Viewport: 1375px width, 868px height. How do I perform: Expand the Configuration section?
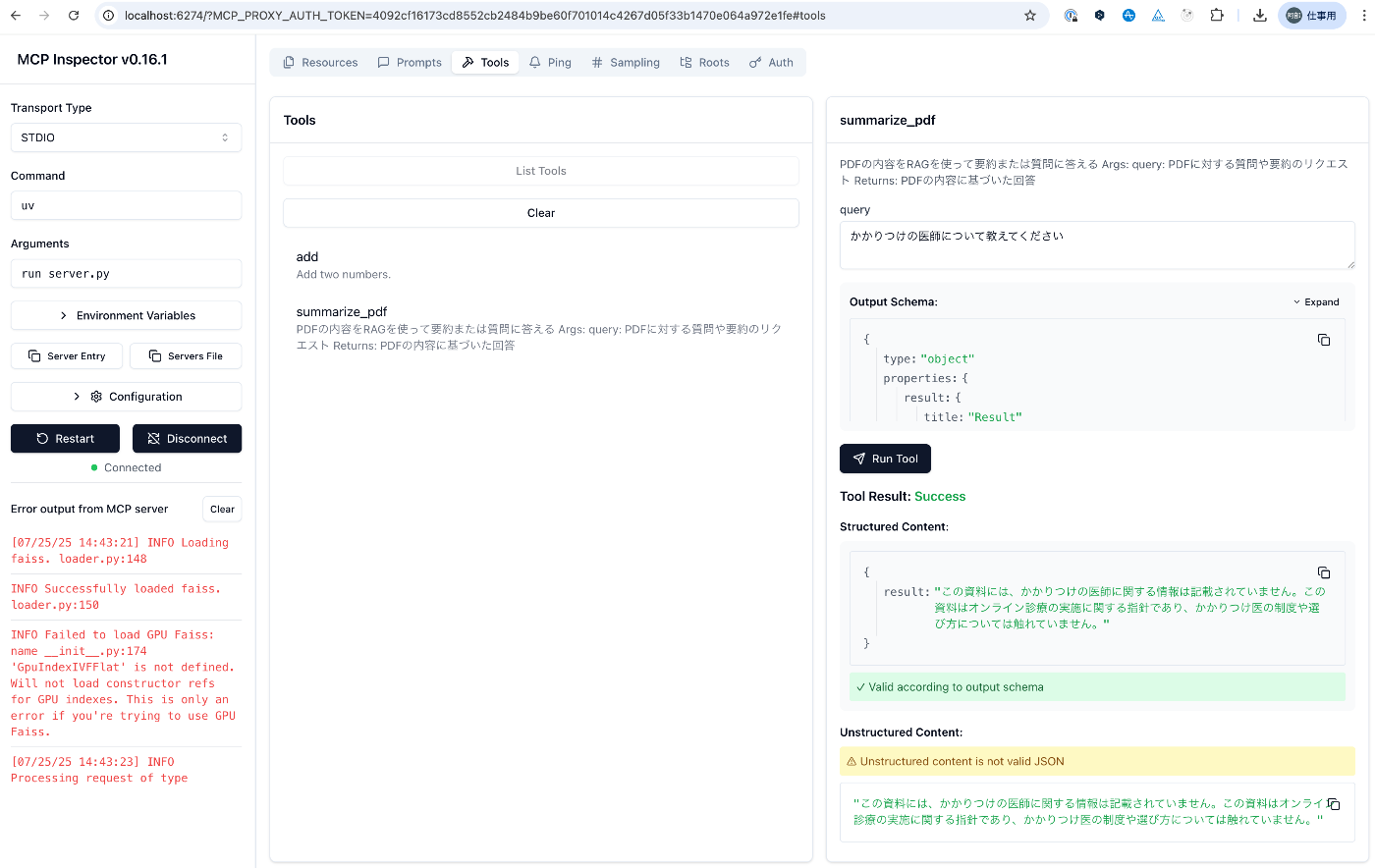click(x=126, y=397)
